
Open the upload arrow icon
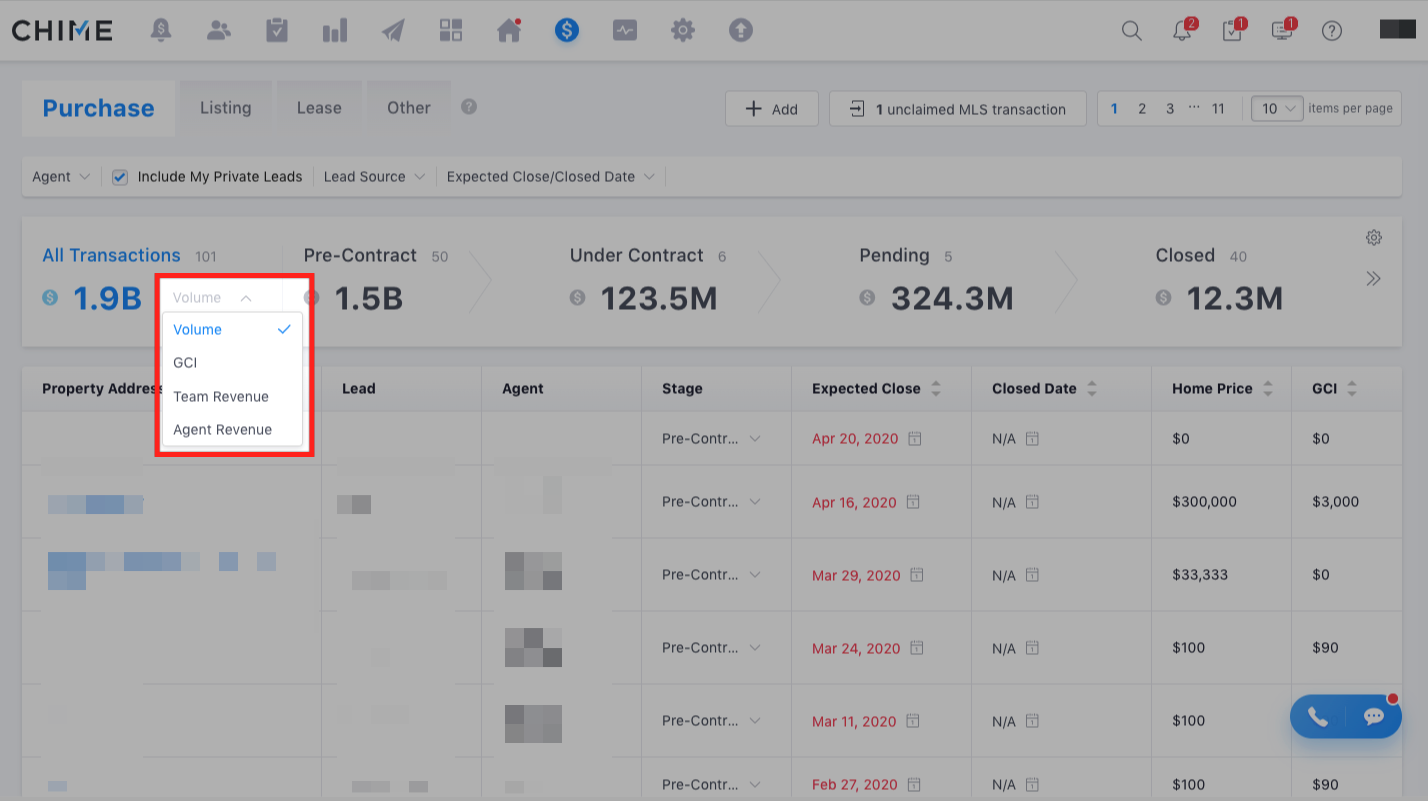point(740,30)
